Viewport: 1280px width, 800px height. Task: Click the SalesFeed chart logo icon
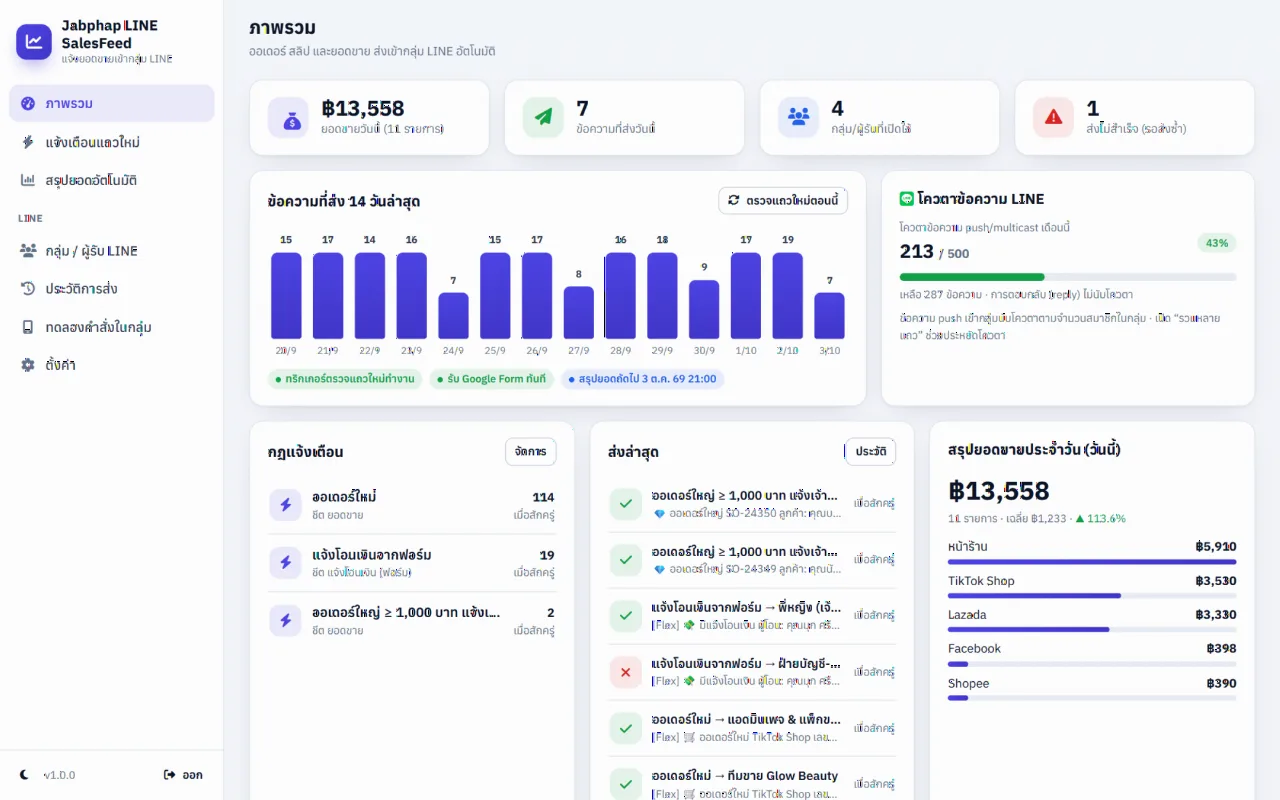click(34, 42)
